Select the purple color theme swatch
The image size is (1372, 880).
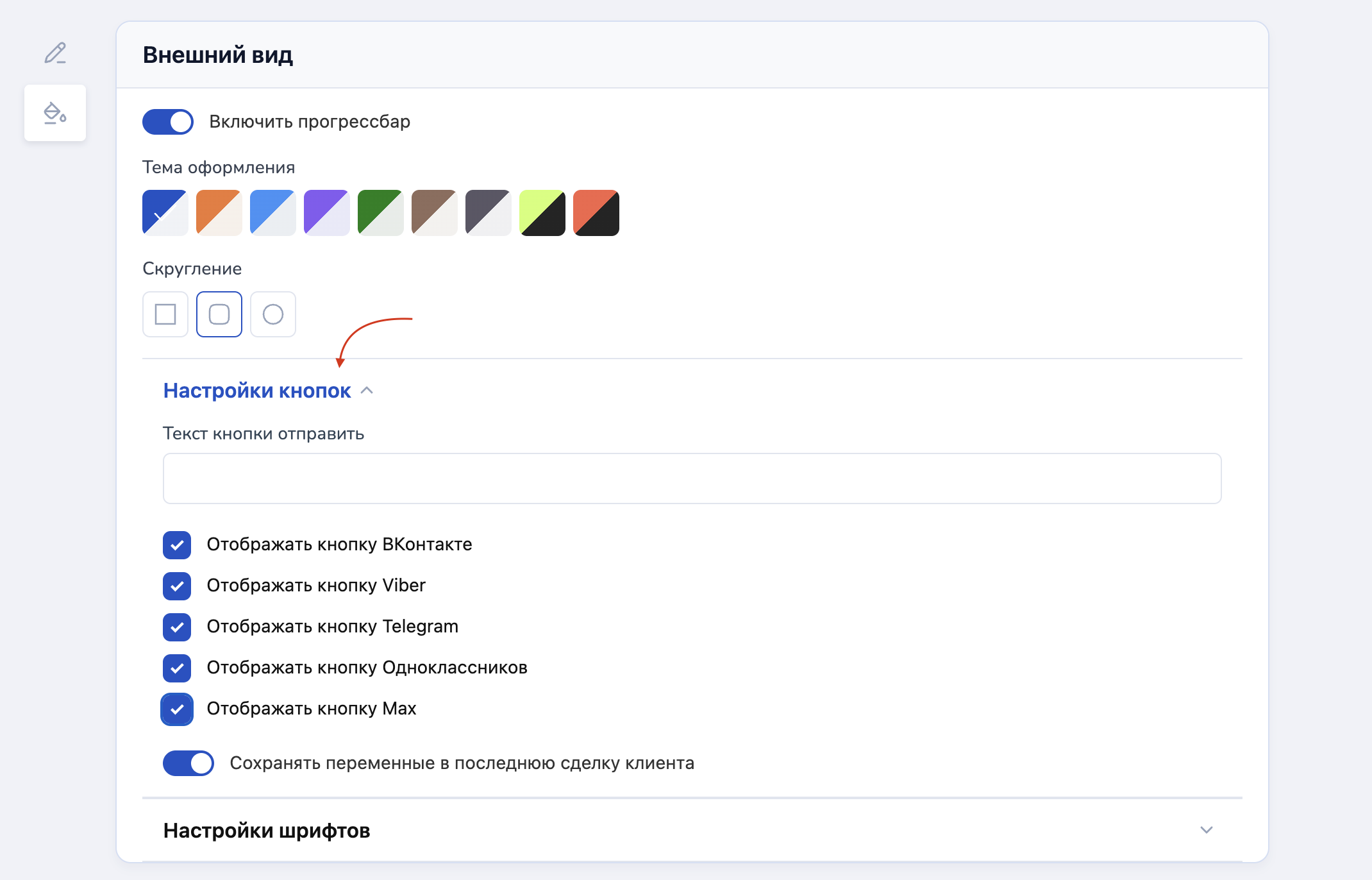point(327,213)
